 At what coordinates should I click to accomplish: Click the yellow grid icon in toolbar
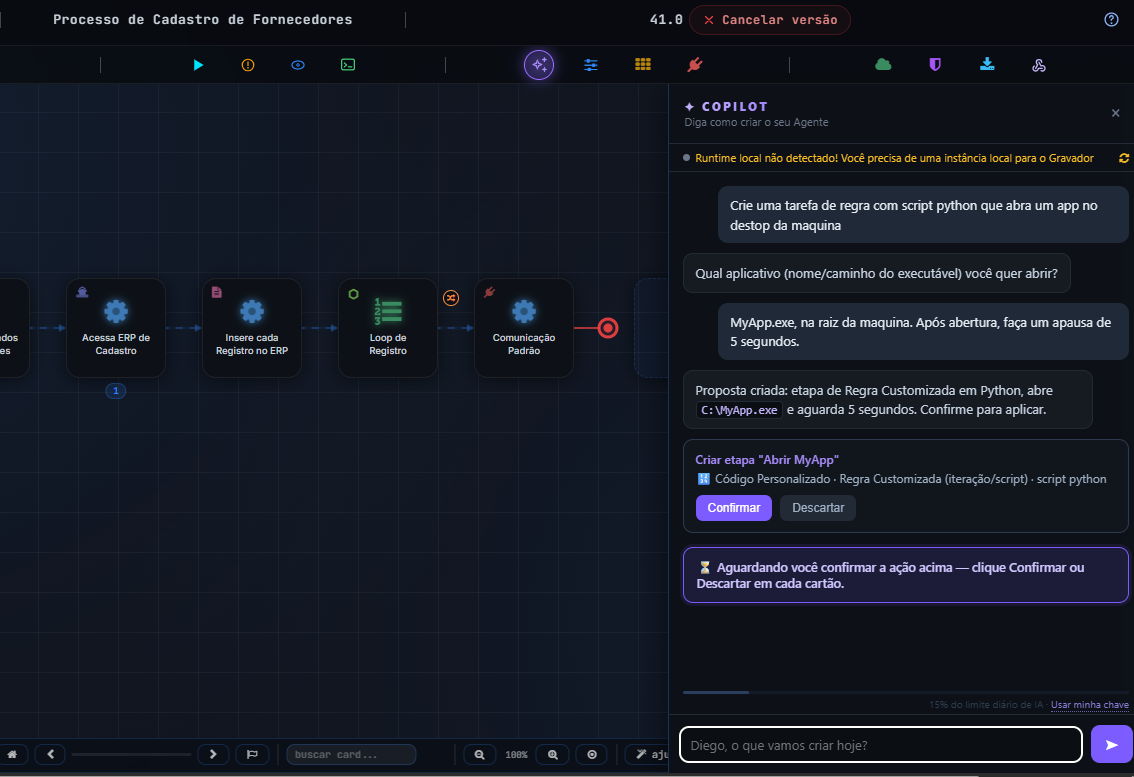coord(643,64)
